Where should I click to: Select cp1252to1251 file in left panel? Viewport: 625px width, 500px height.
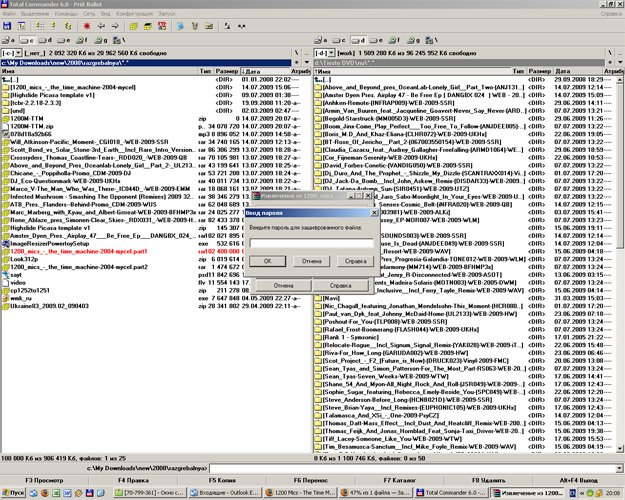(x=30, y=291)
